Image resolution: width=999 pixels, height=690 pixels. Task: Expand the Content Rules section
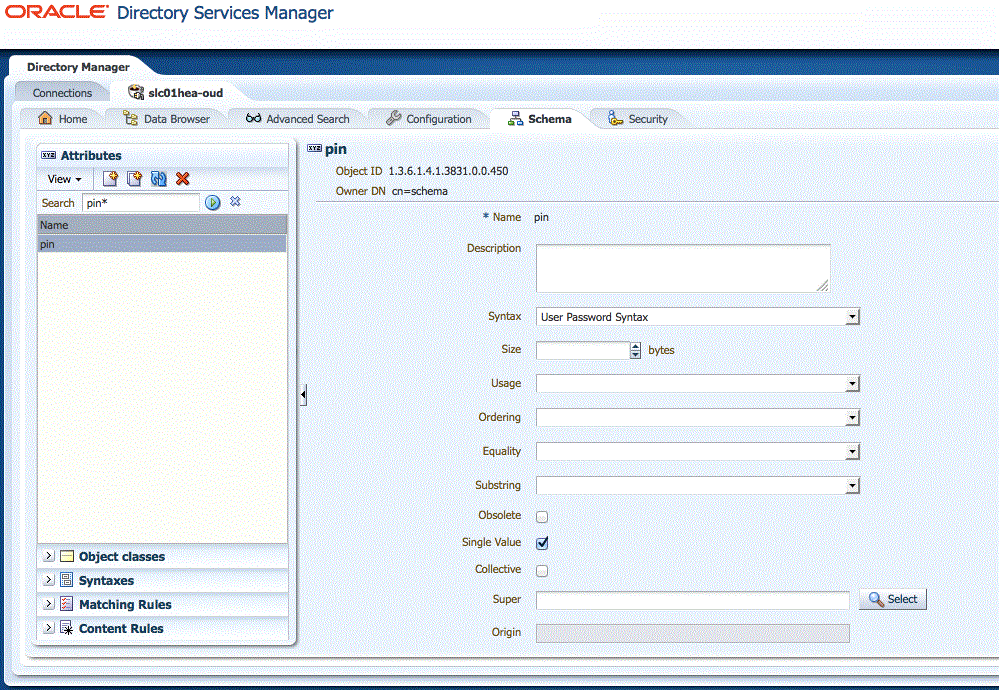point(48,628)
